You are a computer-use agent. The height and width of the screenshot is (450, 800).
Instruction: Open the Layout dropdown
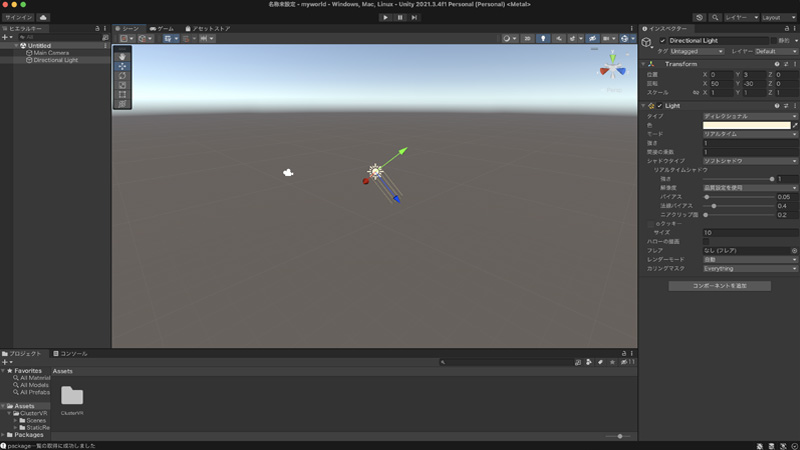click(779, 17)
